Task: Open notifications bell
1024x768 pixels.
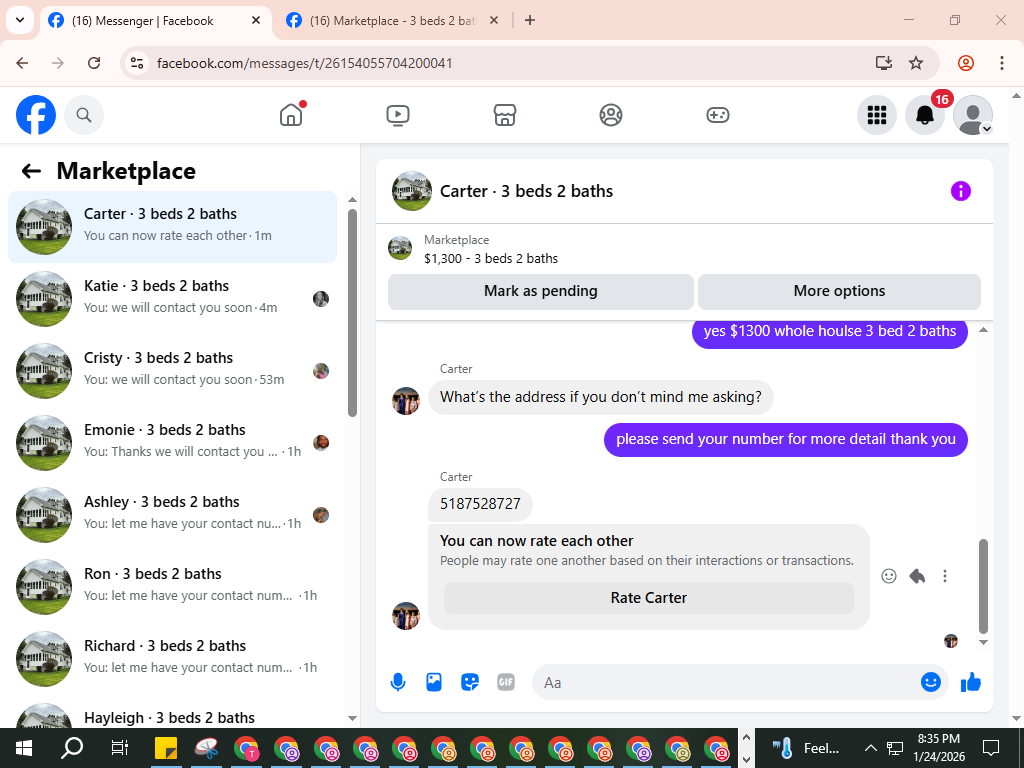Action: coord(925,115)
